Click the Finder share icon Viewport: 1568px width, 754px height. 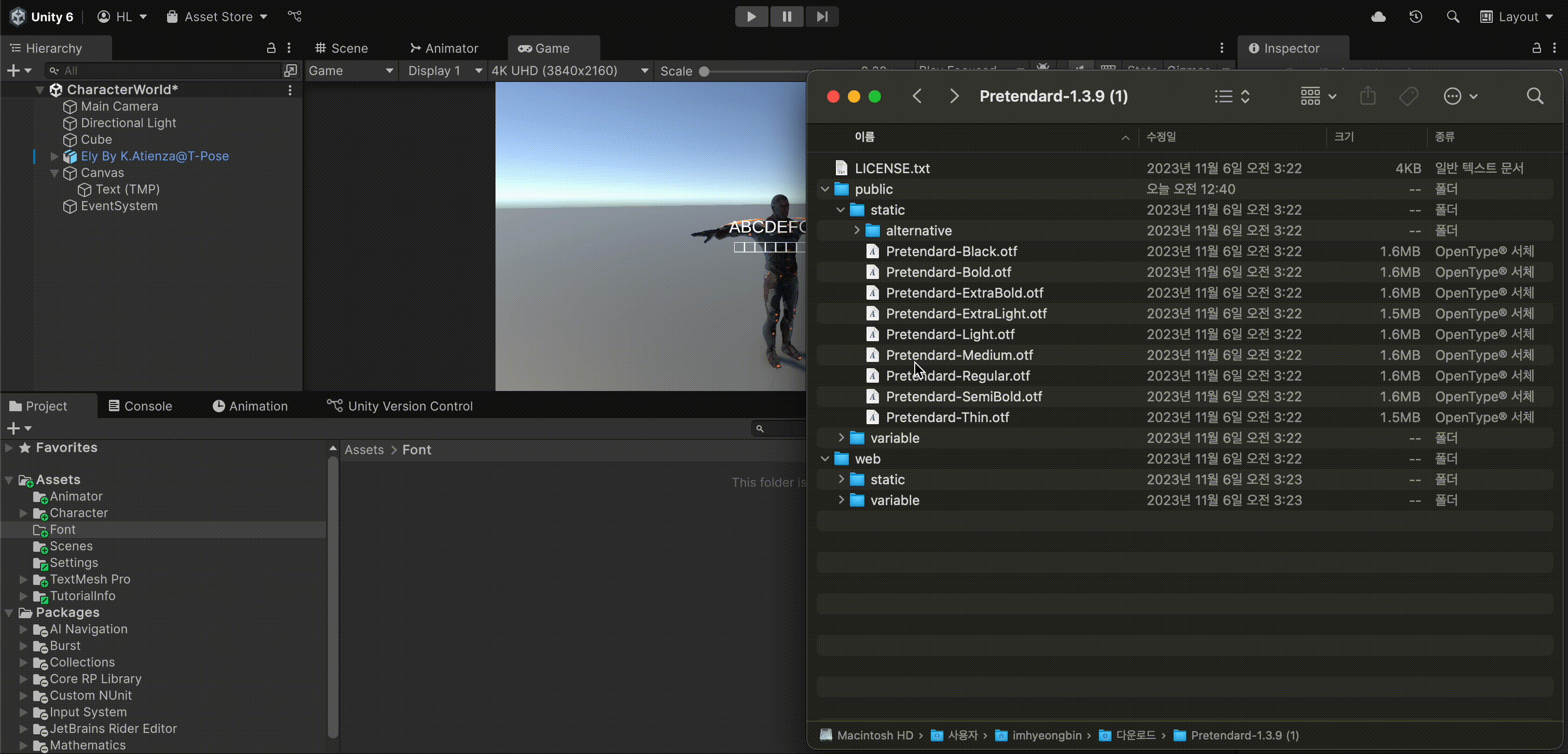pos(1368,96)
